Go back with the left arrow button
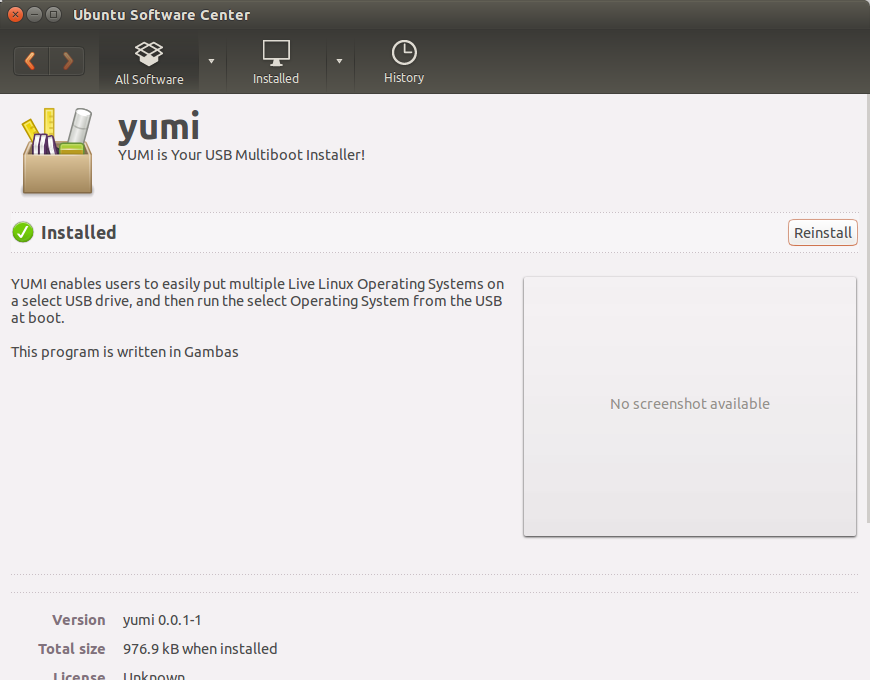The height and width of the screenshot is (680, 870). 31,60
